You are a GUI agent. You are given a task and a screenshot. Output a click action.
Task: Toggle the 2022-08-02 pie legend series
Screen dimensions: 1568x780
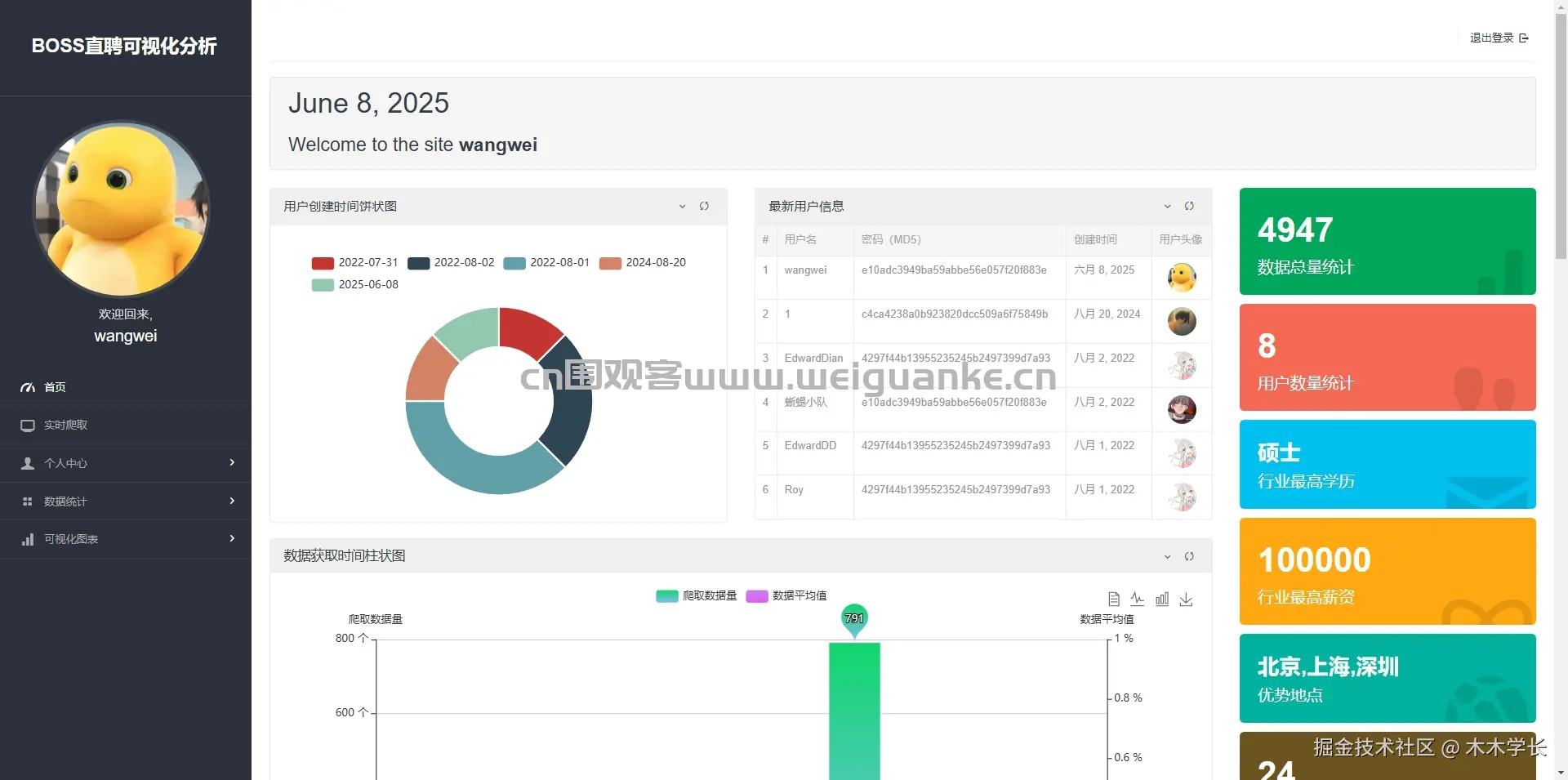[451, 262]
